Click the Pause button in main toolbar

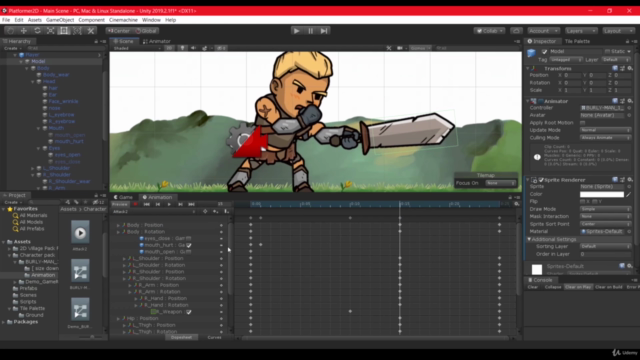pyautogui.click(x=310, y=31)
